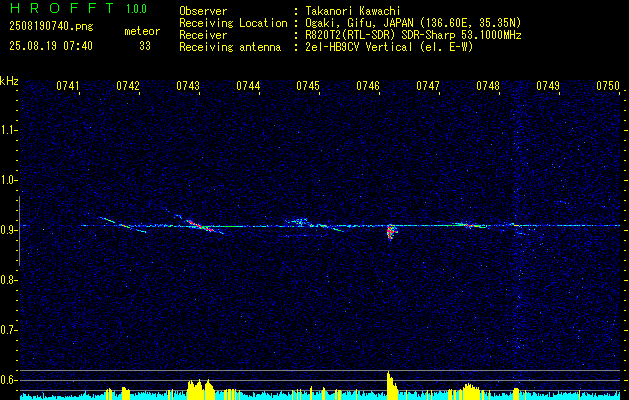629x400 pixels.
Task: Click the 'Observer' field label
Action: coord(203,11)
